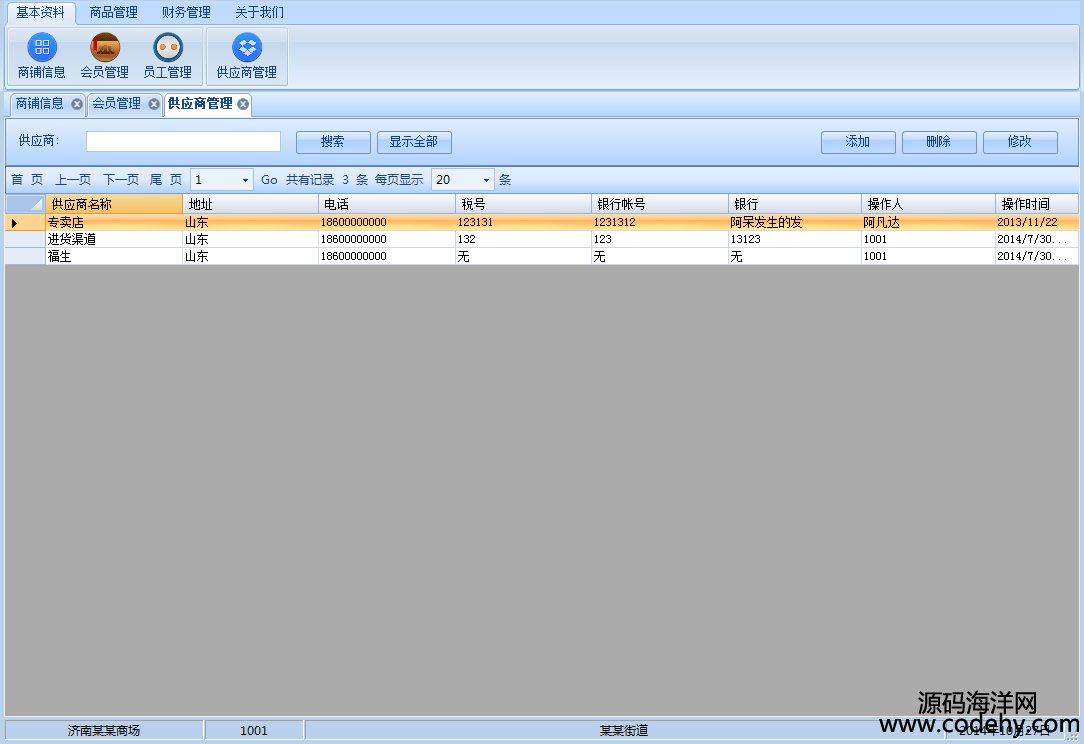Click the 显示全部 button

(414, 142)
